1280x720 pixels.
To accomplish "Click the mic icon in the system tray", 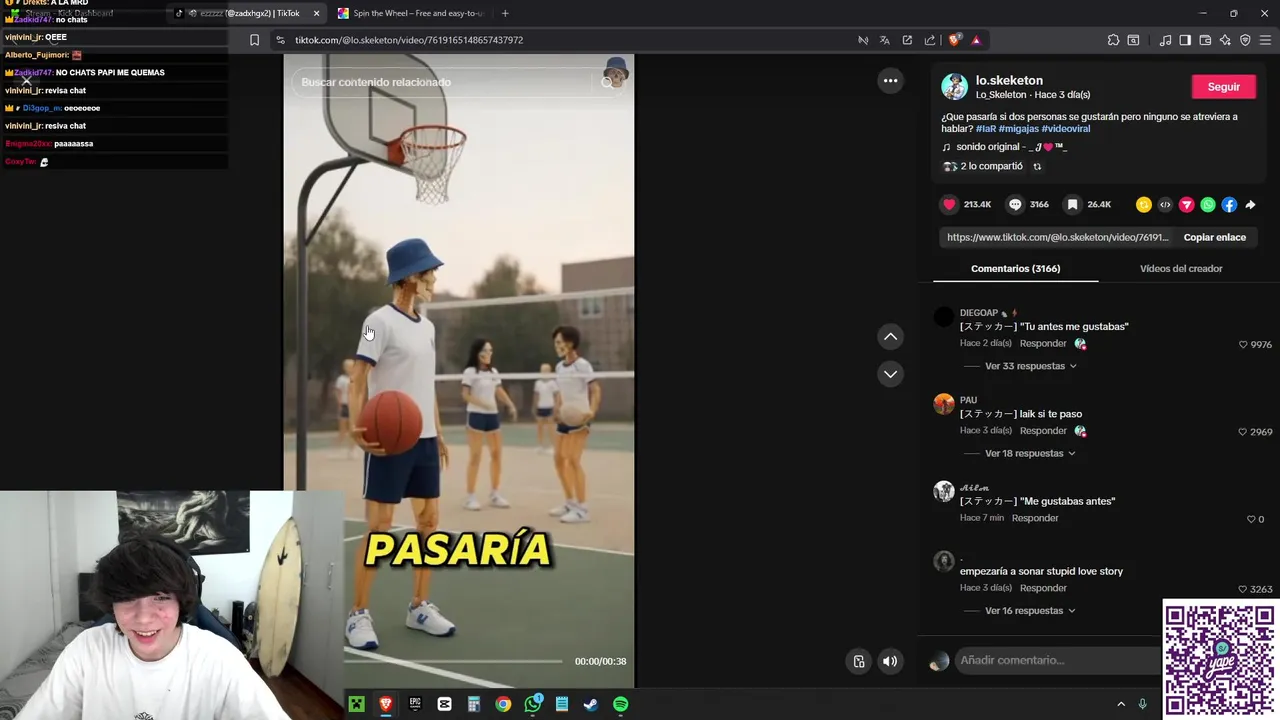I will (1142, 704).
